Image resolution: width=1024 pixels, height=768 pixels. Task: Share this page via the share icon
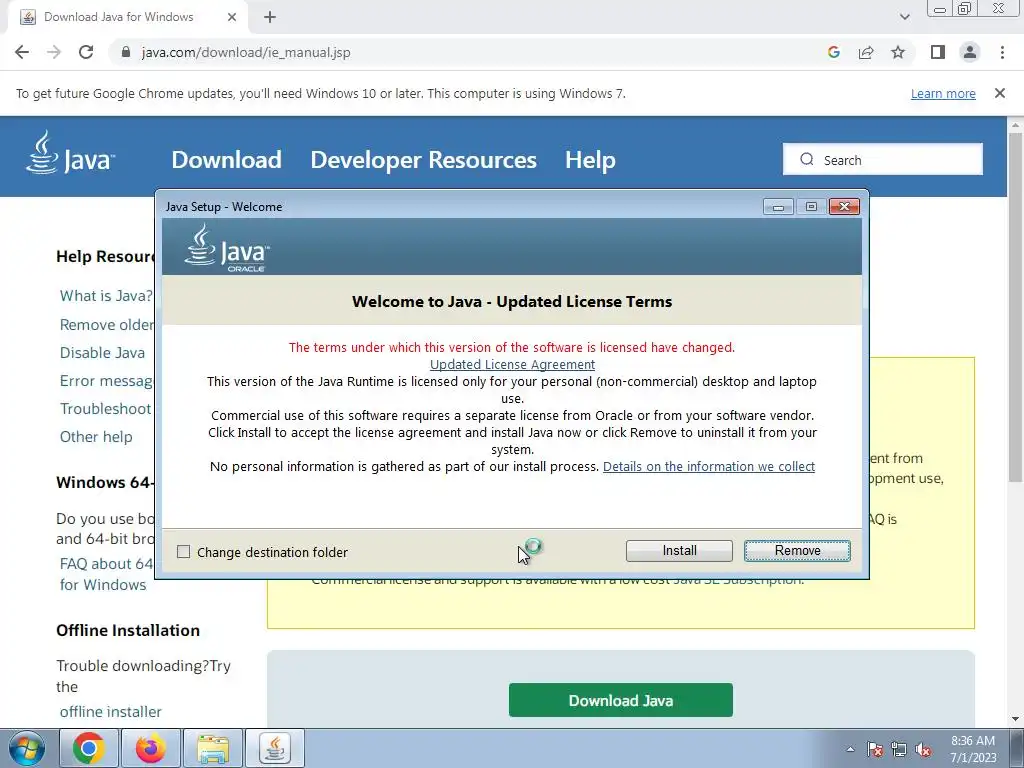point(866,52)
